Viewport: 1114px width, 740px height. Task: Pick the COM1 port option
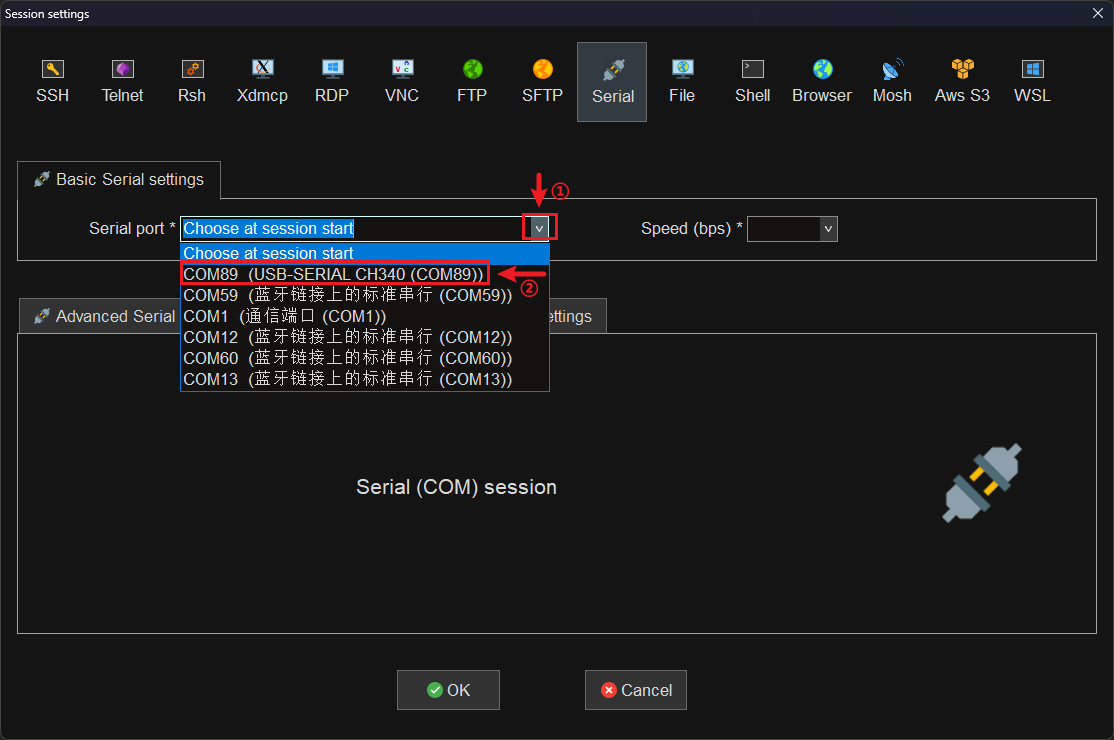point(285,316)
